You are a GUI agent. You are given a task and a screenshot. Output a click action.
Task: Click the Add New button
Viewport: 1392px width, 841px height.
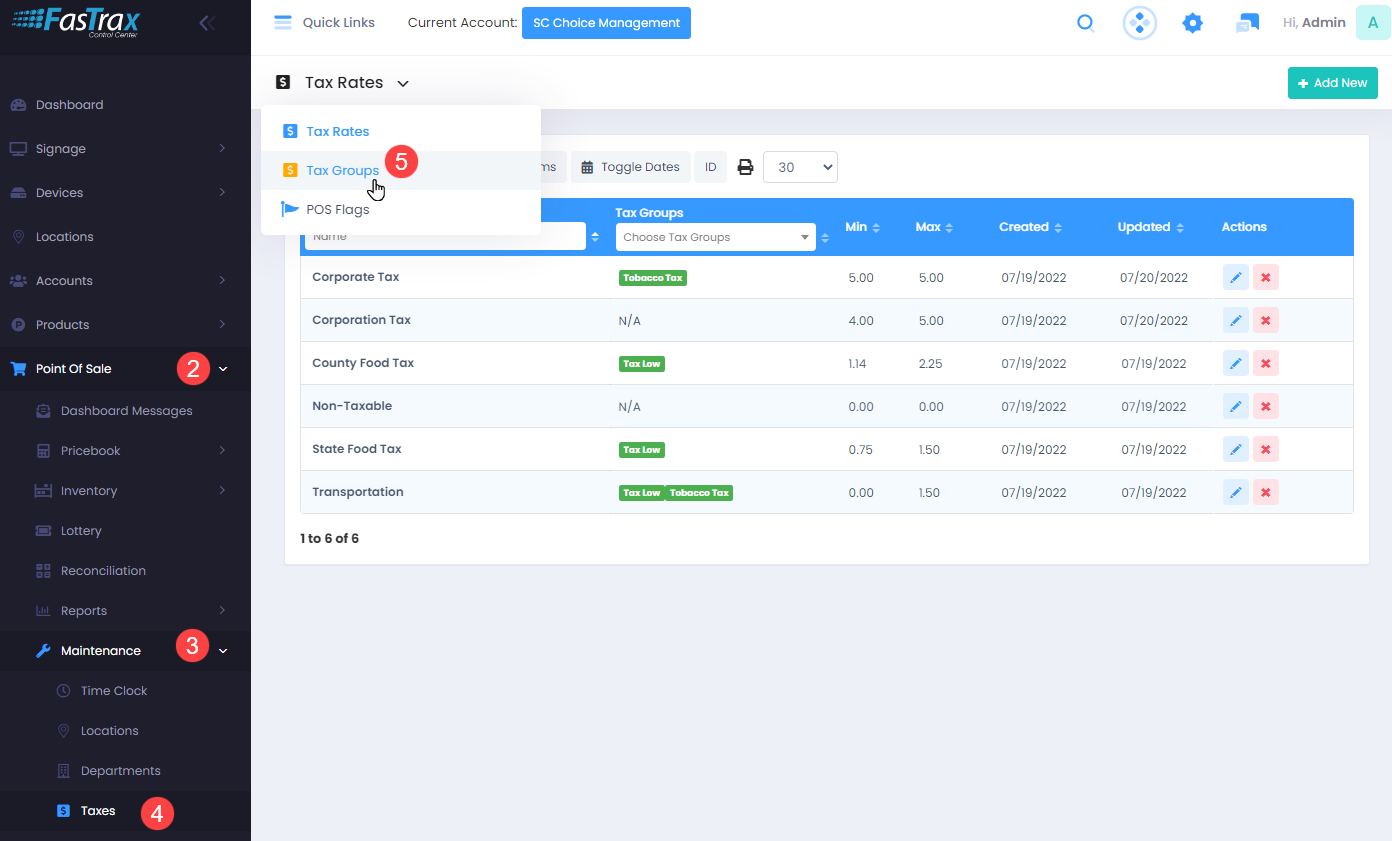pos(1332,83)
